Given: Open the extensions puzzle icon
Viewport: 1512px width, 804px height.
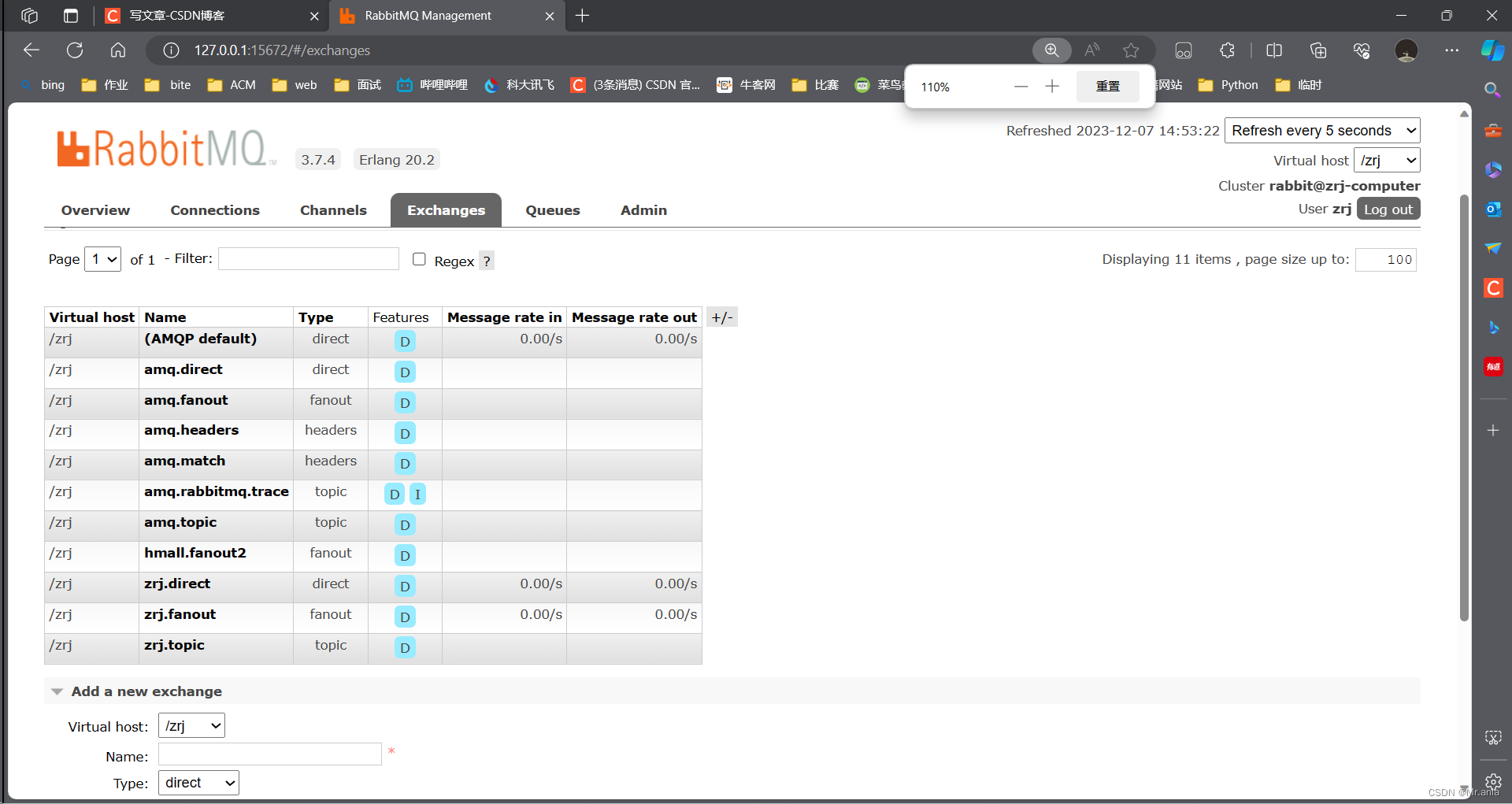Looking at the screenshot, I should coord(1227,50).
